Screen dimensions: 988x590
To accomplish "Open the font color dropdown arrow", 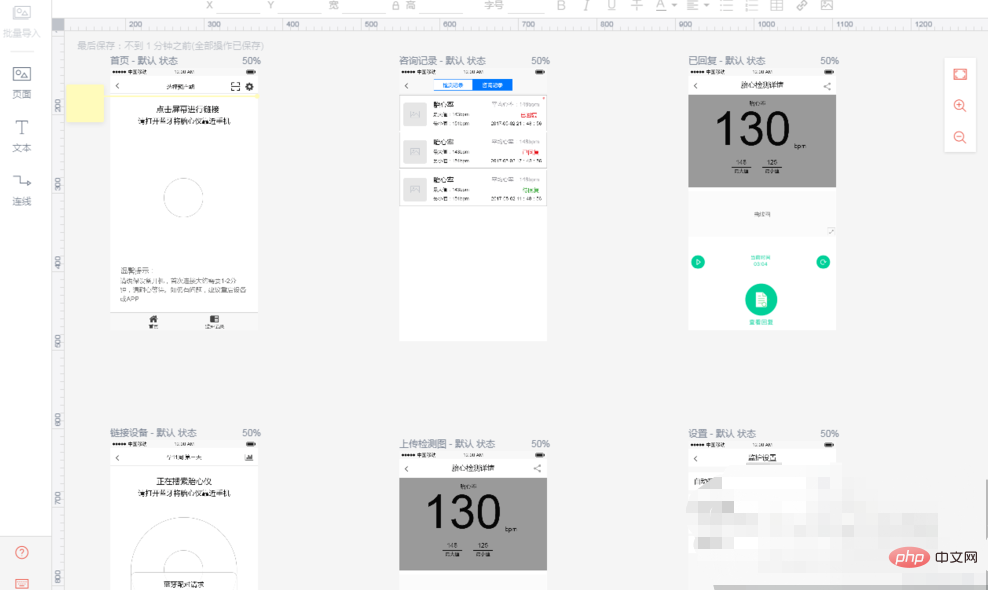I will click(x=674, y=5).
